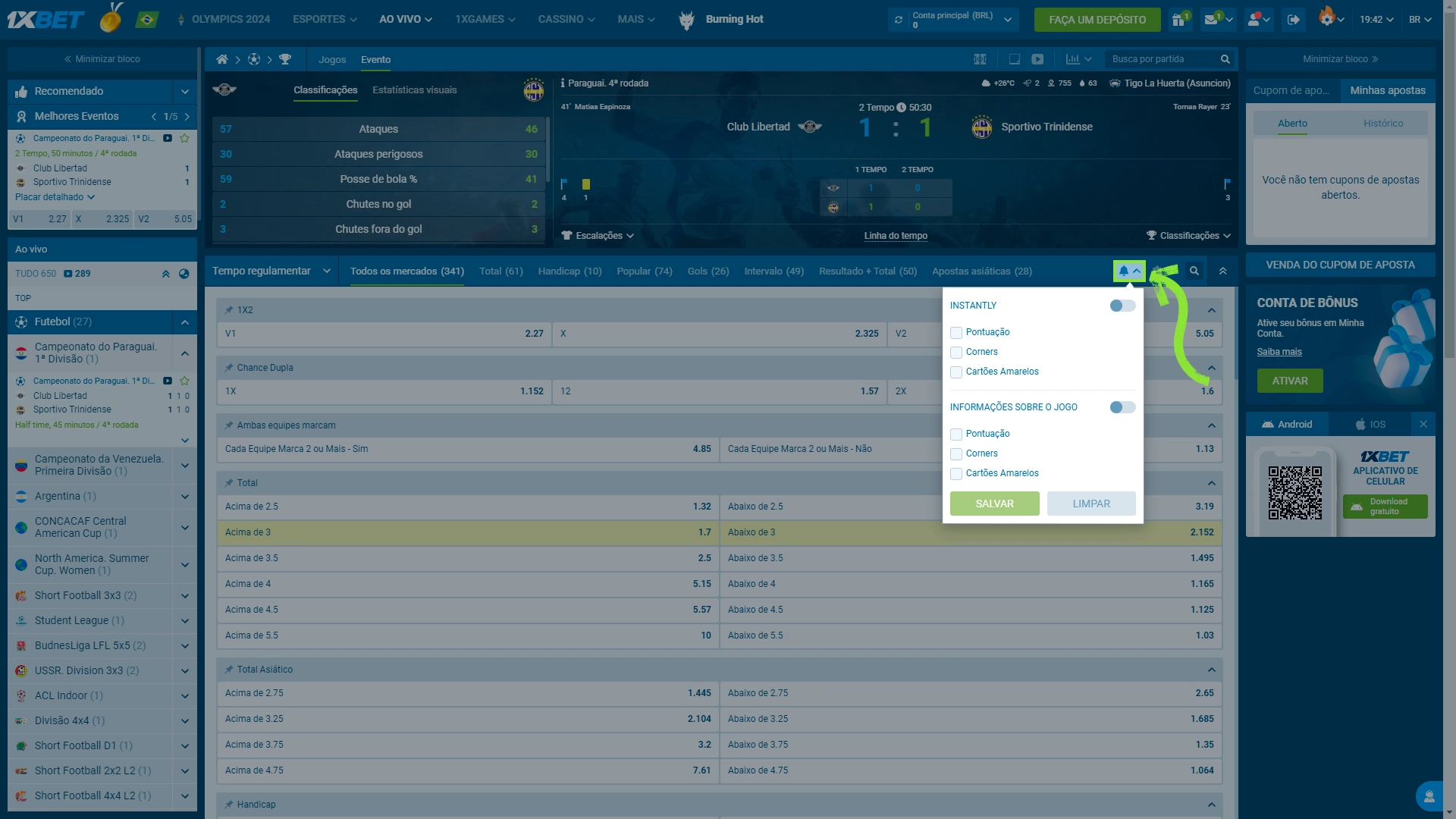Image resolution: width=1456 pixels, height=819 pixels.
Task: Check Cartões Amarelos under Informações sobre o jogo
Action: tap(956, 474)
